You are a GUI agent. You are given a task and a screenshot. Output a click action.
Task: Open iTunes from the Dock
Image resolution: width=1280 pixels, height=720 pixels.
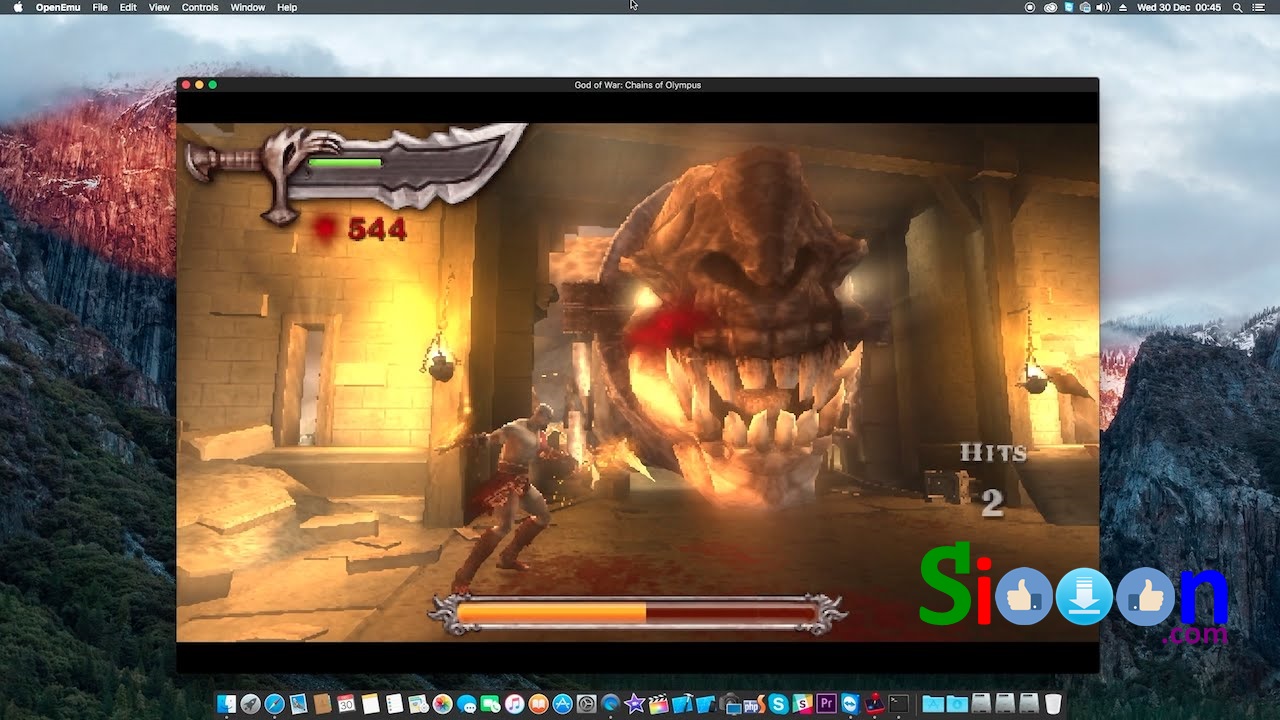[x=512, y=705]
